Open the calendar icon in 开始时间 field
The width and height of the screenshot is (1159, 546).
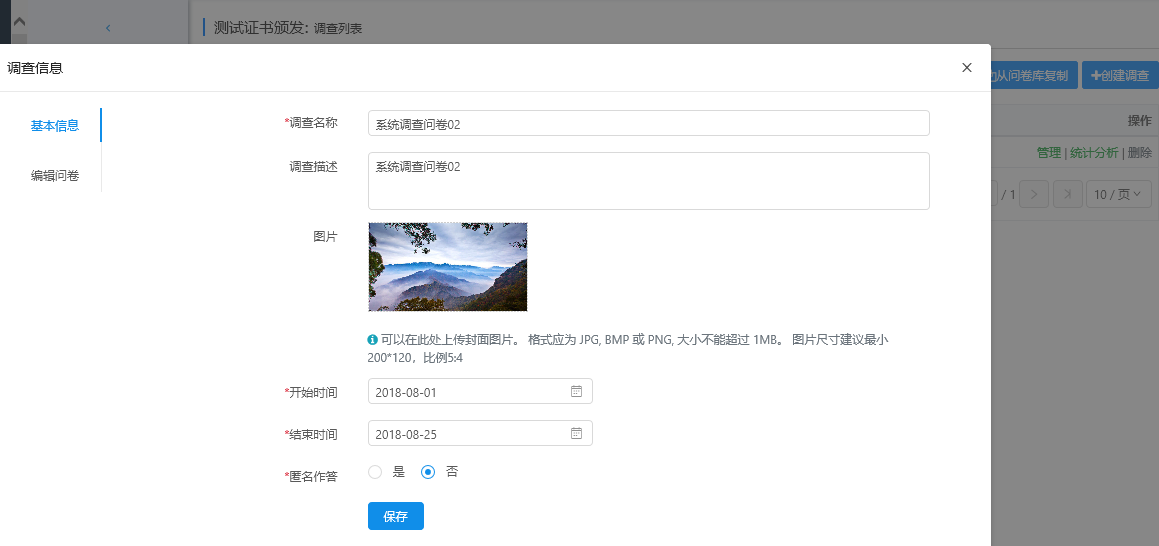576,392
